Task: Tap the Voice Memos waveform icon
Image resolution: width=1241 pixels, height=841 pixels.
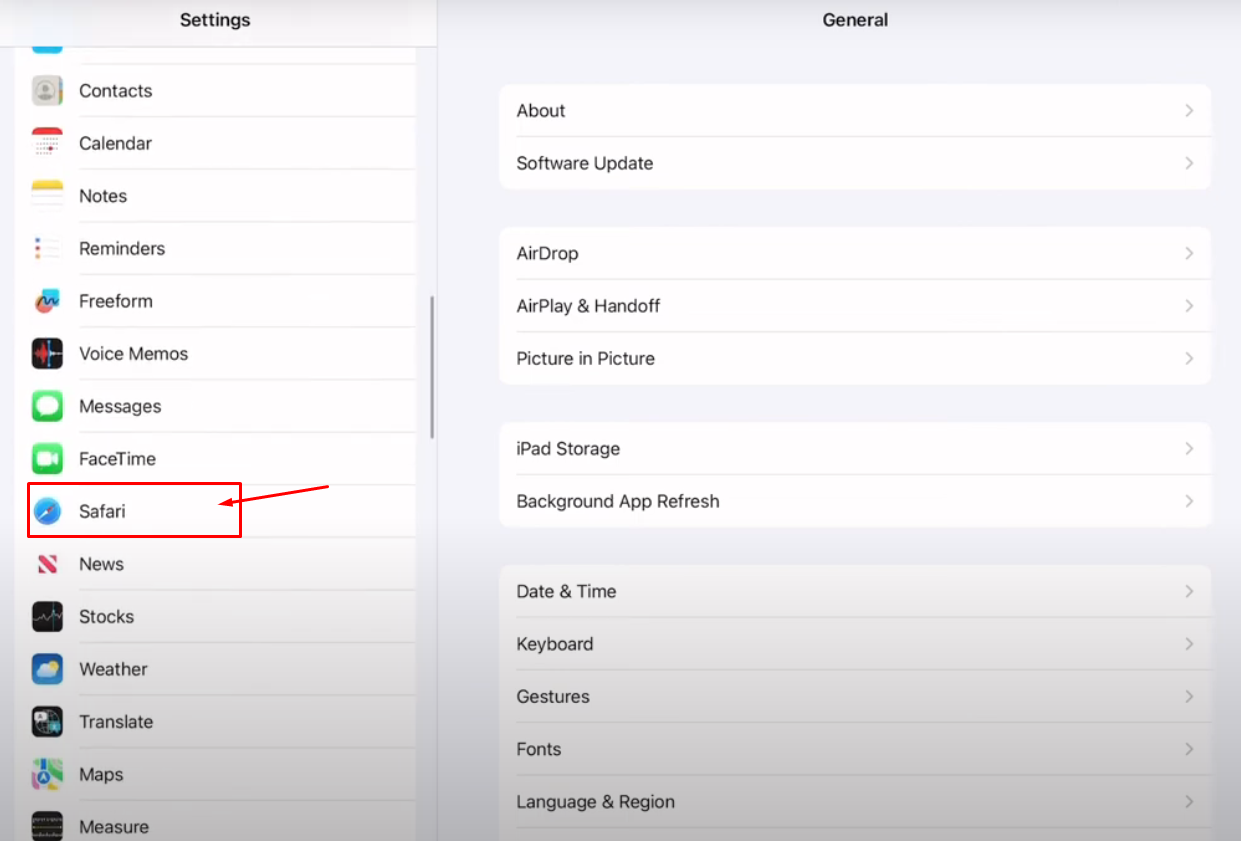Action: tap(47, 354)
